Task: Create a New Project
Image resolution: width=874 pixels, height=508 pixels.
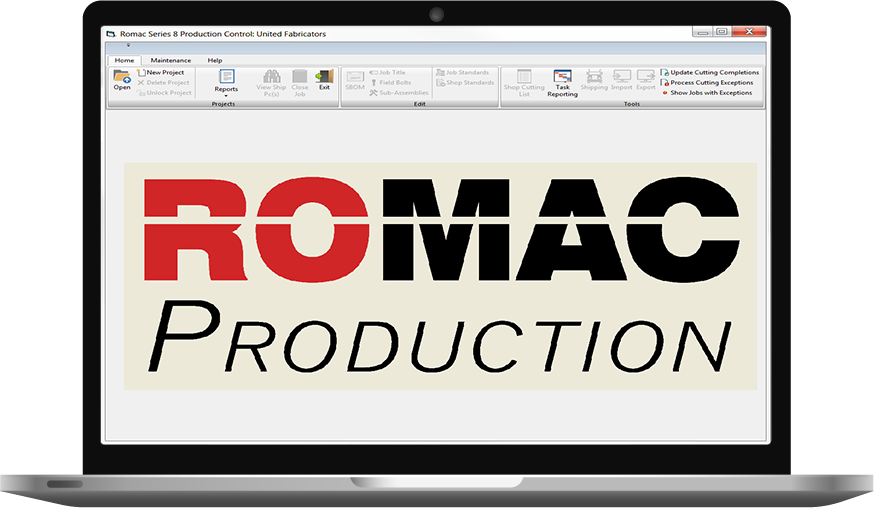Action: [x=161, y=72]
